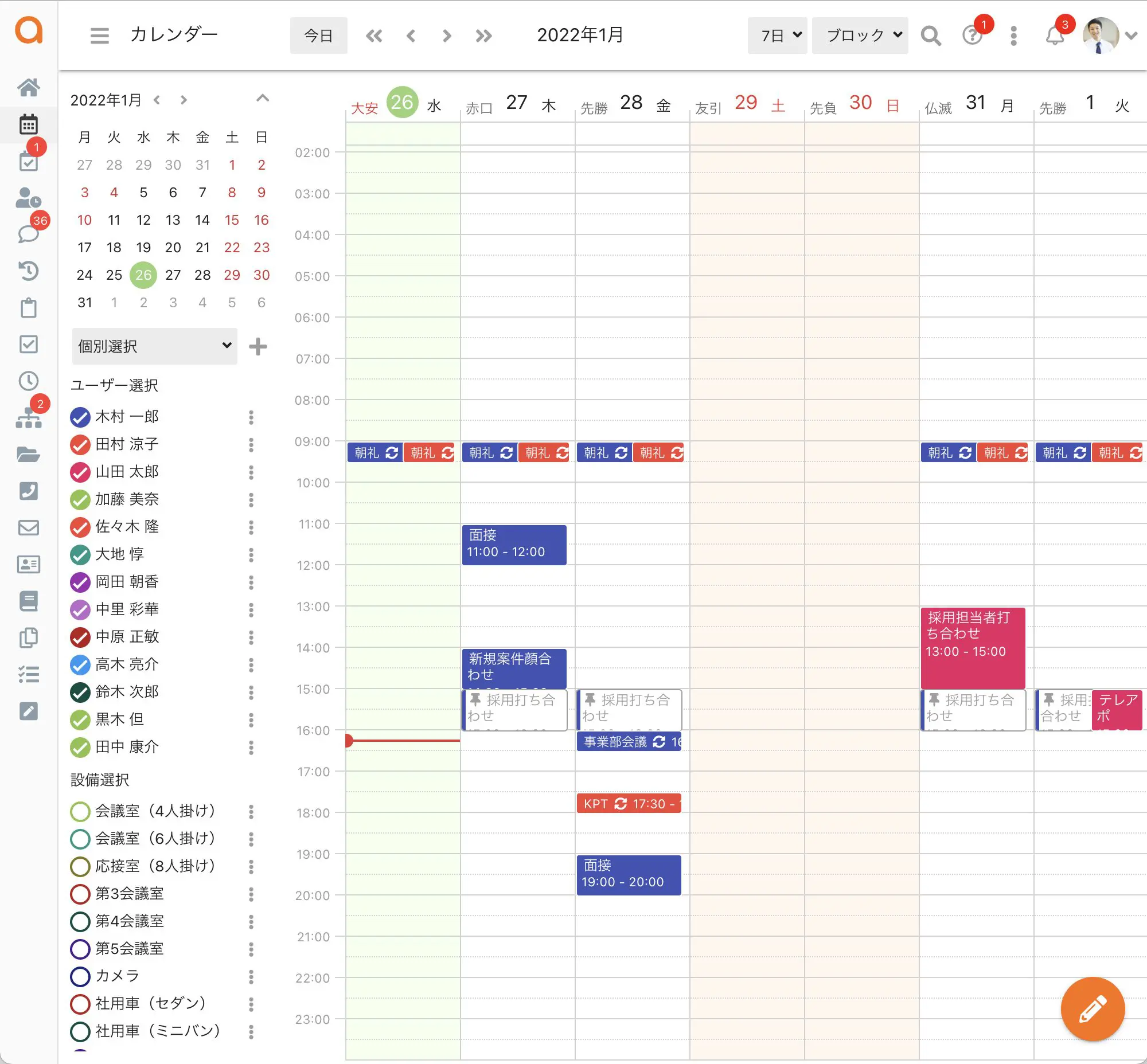Open the 事業部会議 event
This screenshot has width=1147, height=1064.
629,742
